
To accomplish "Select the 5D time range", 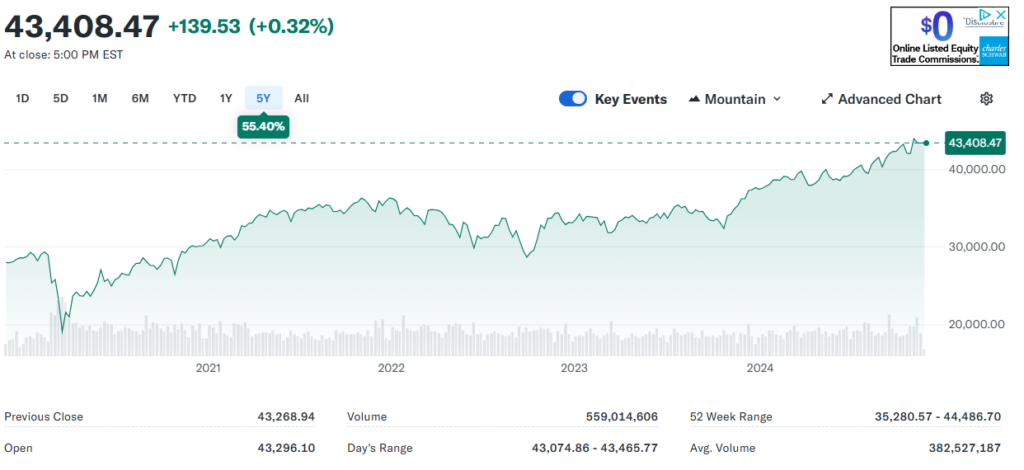I will click(x=61, y=98).
